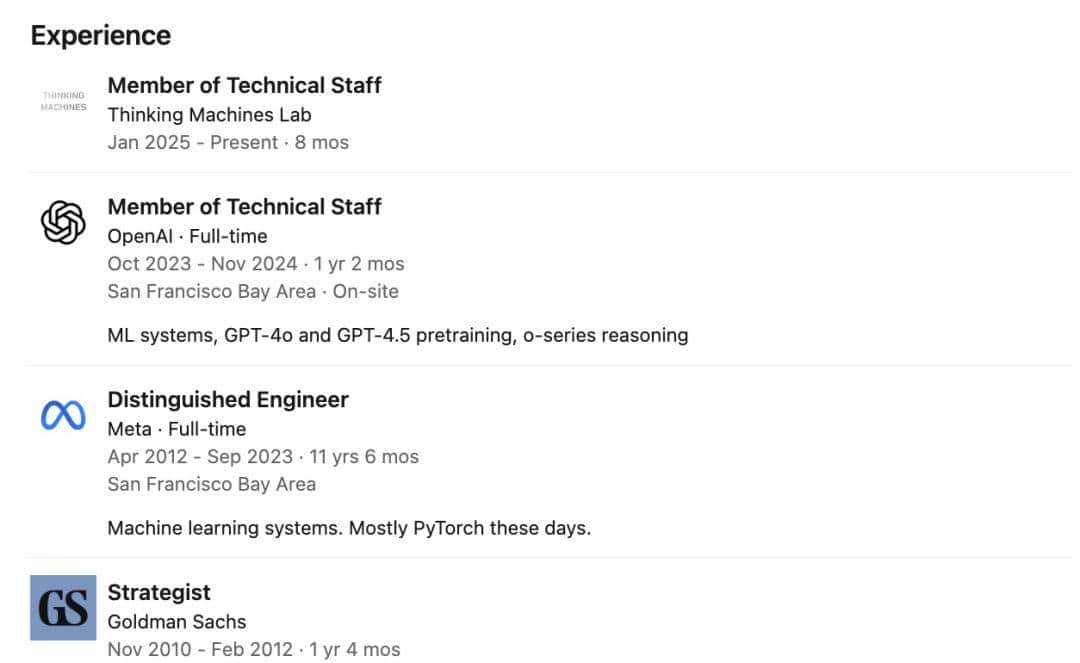The height and width of the screenshot is (663, 1080).
Task: Click the OpenAI · Full-time company line
Action: click(x=187, y=236)
